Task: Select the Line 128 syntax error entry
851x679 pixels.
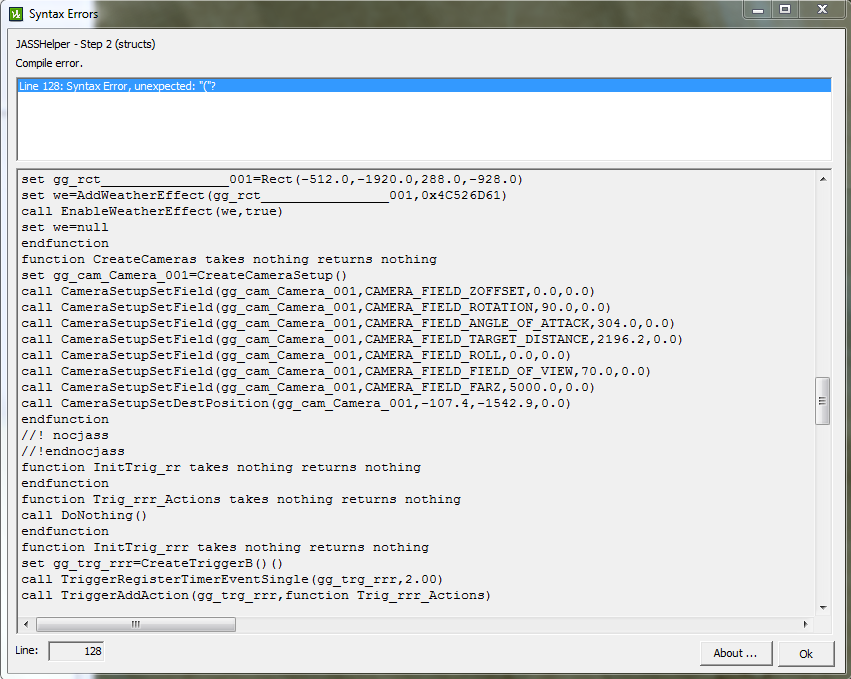Action: click(x=424, y=86)
